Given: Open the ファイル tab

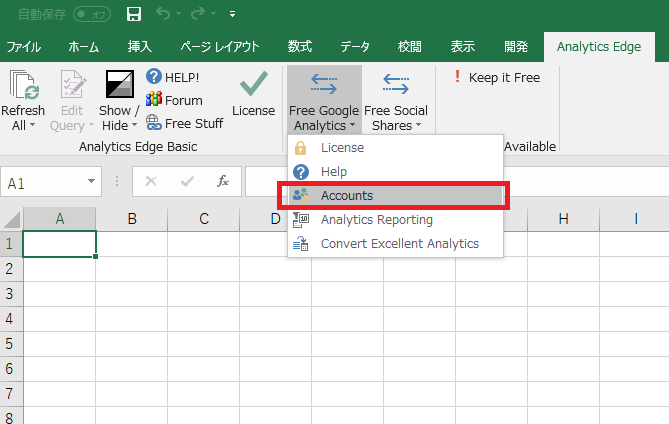Looking at the screenshot, I should [24, 46].
